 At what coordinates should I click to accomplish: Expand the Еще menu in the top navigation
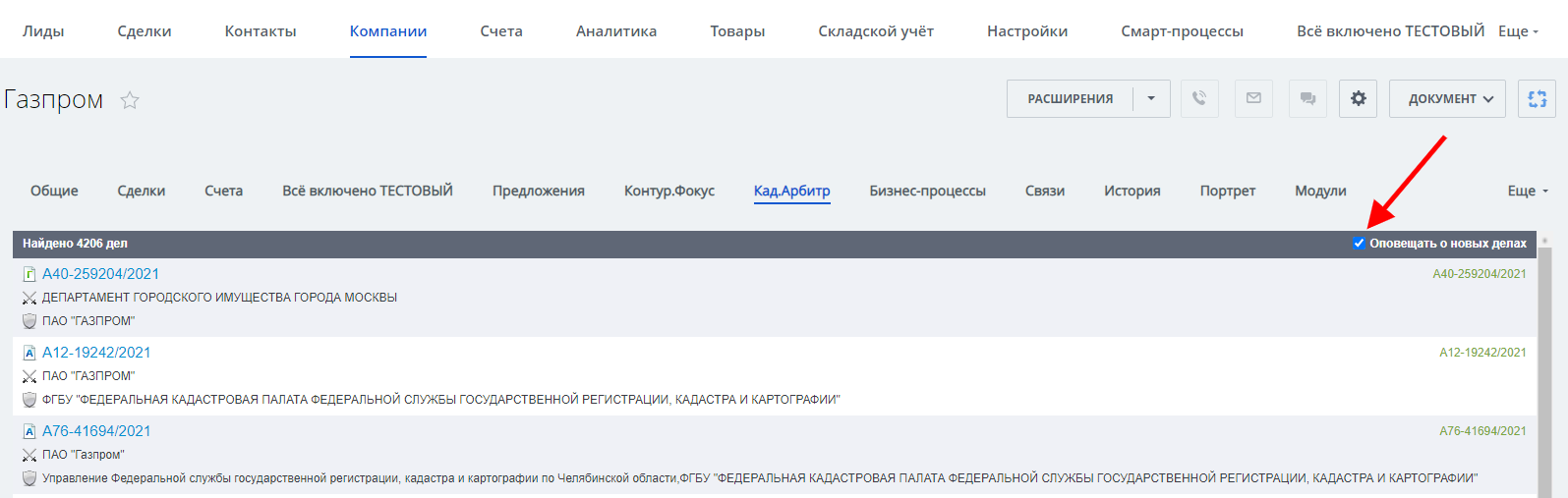[1518, 31]
